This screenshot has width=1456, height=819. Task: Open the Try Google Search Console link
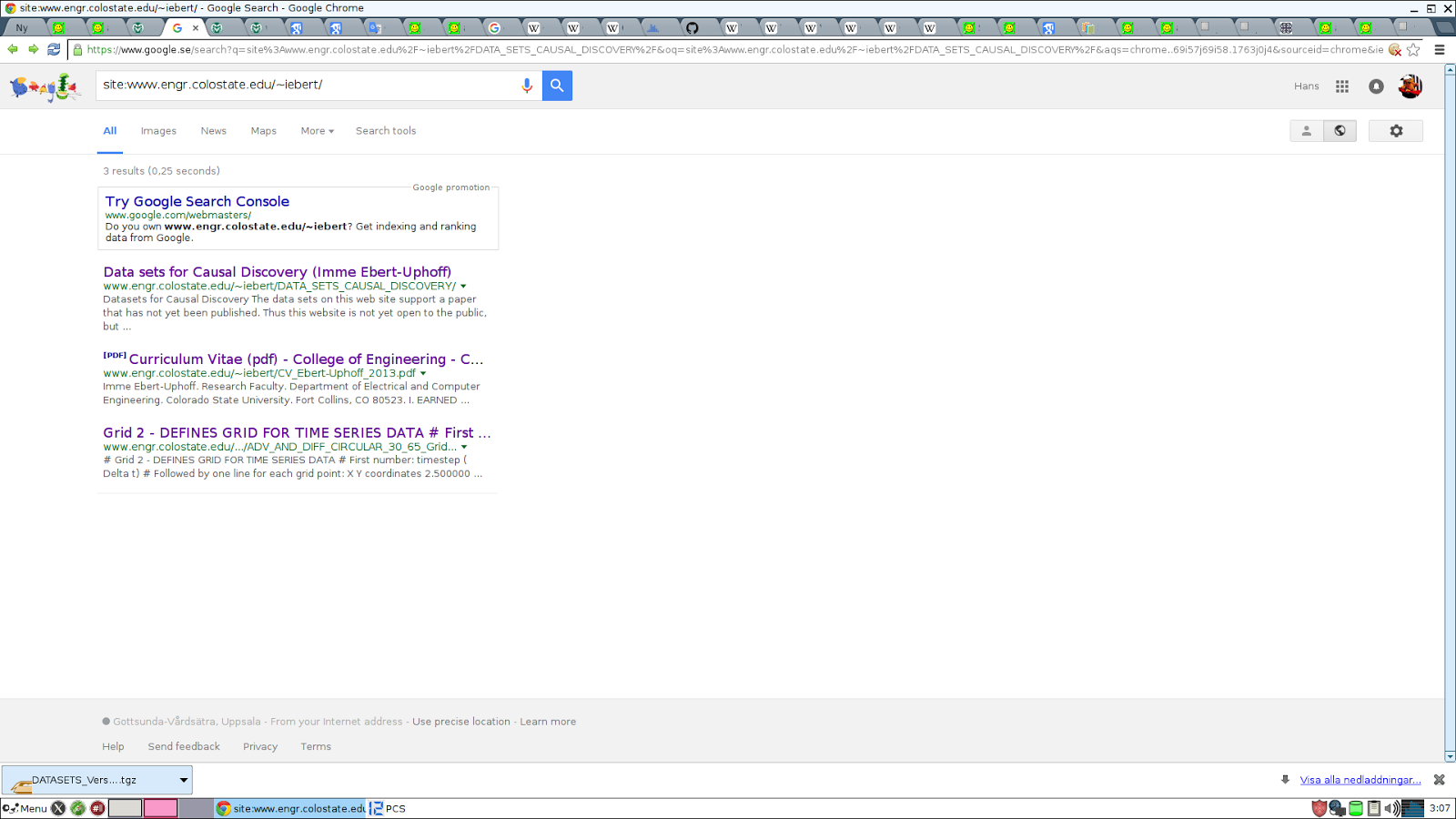(197, 201)
